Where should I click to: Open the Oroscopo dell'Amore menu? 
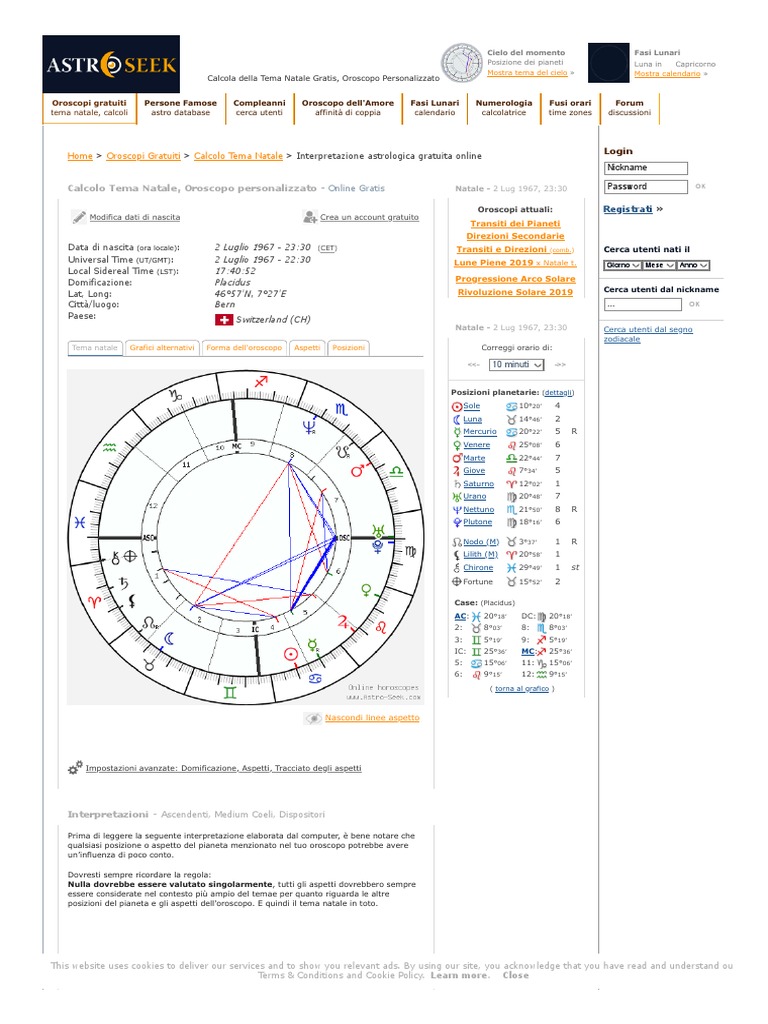[x=347, y=108]
